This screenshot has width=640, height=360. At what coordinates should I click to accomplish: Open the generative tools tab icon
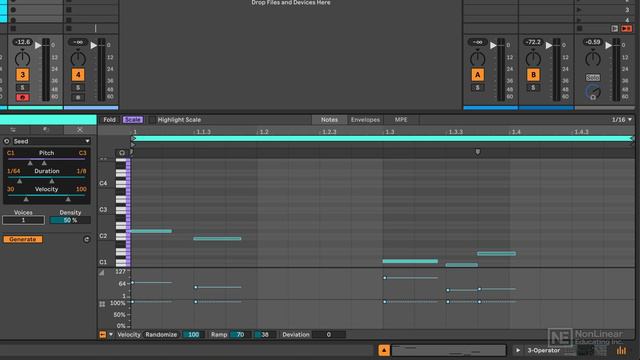(80, 130)
